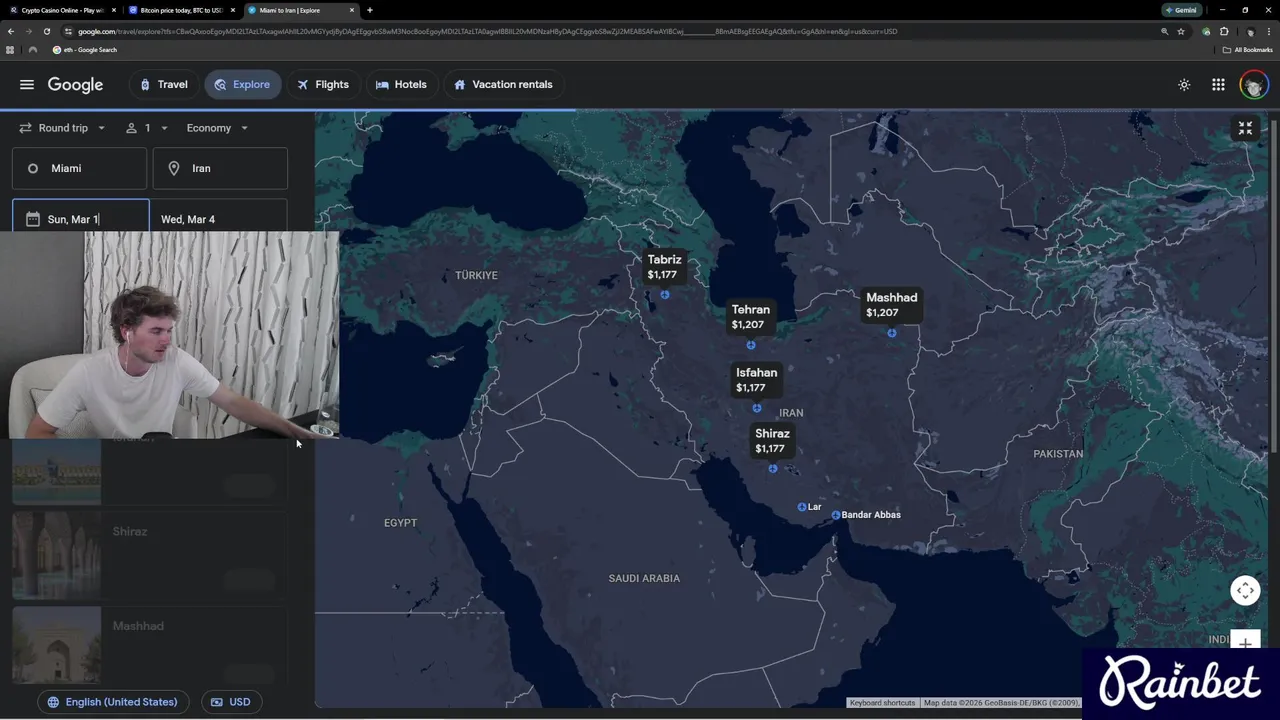Image resolution: width=1280 pixels, height=720 pixels.
Task: Click the Mashhad $1,207 map label
Action: coord(891,305)
